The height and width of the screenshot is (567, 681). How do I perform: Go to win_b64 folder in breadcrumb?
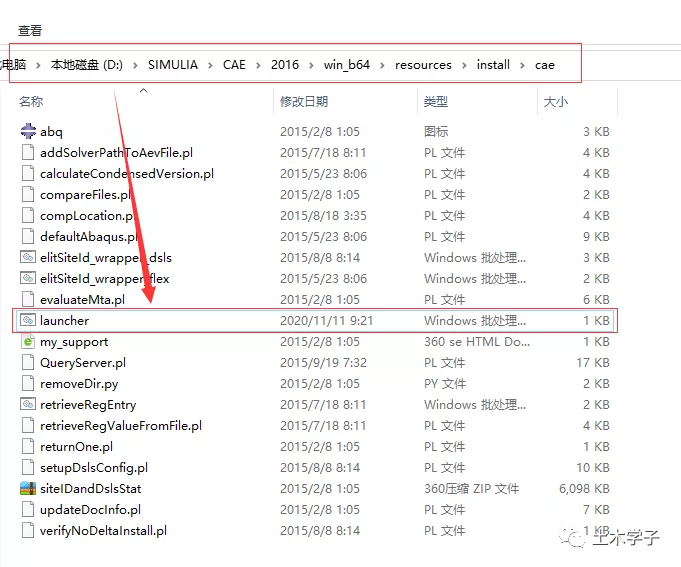pos(347,65)
